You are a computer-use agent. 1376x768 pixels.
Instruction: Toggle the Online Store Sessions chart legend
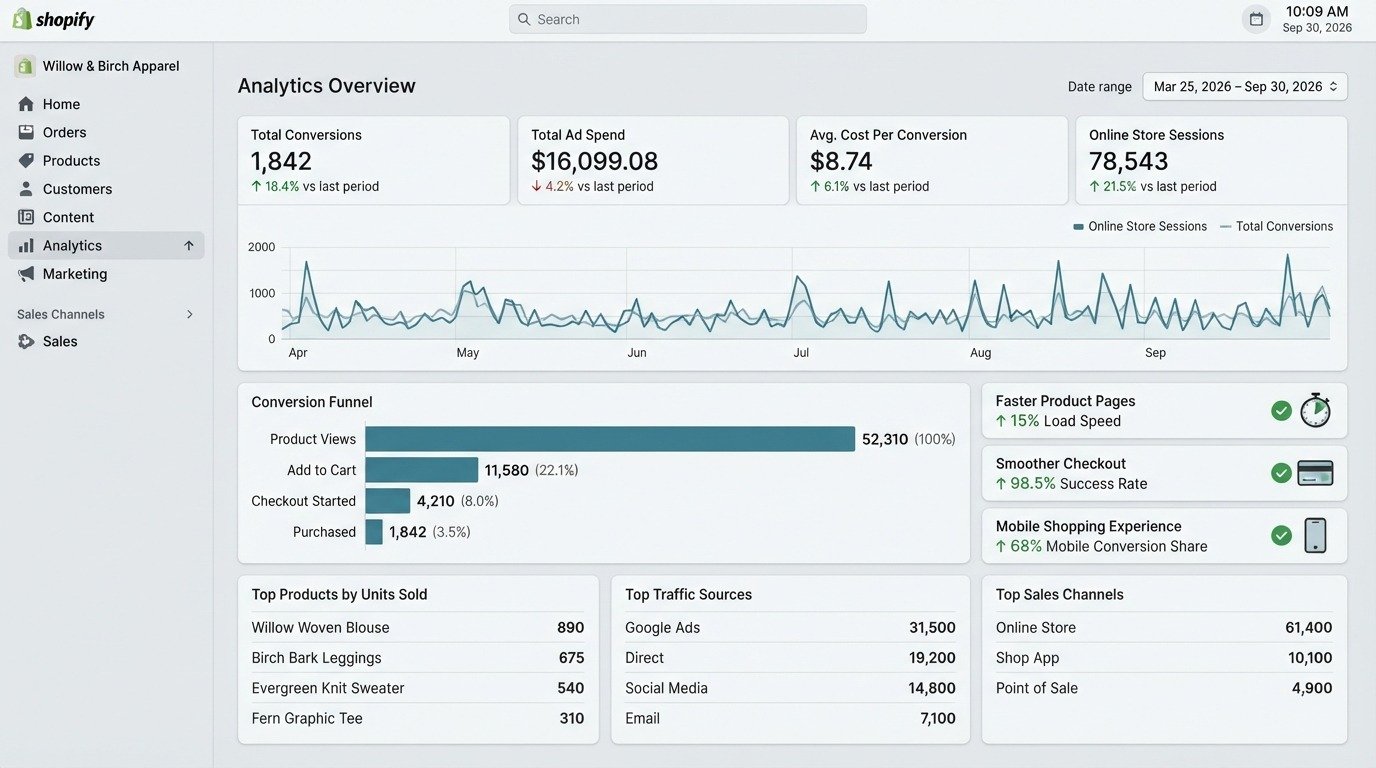pyautogui.click(x=1140, y=227)
